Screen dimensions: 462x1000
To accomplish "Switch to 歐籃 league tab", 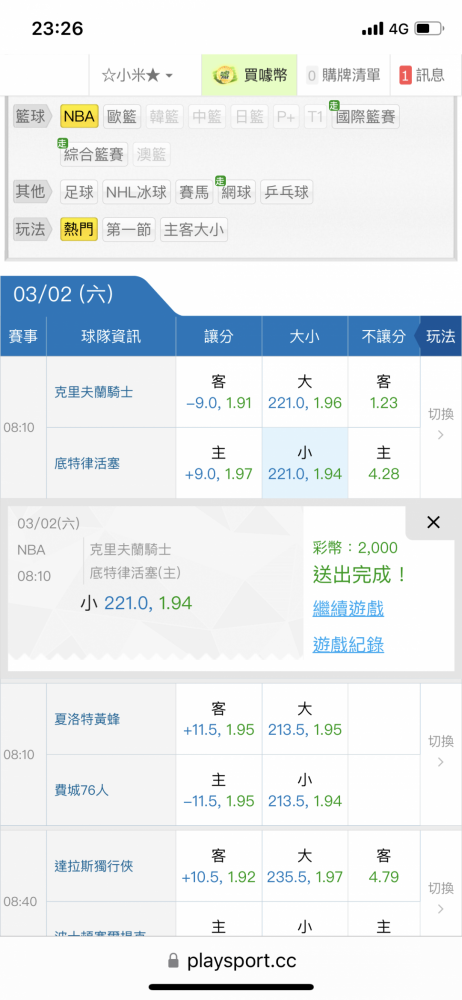I will coord(122,117).
